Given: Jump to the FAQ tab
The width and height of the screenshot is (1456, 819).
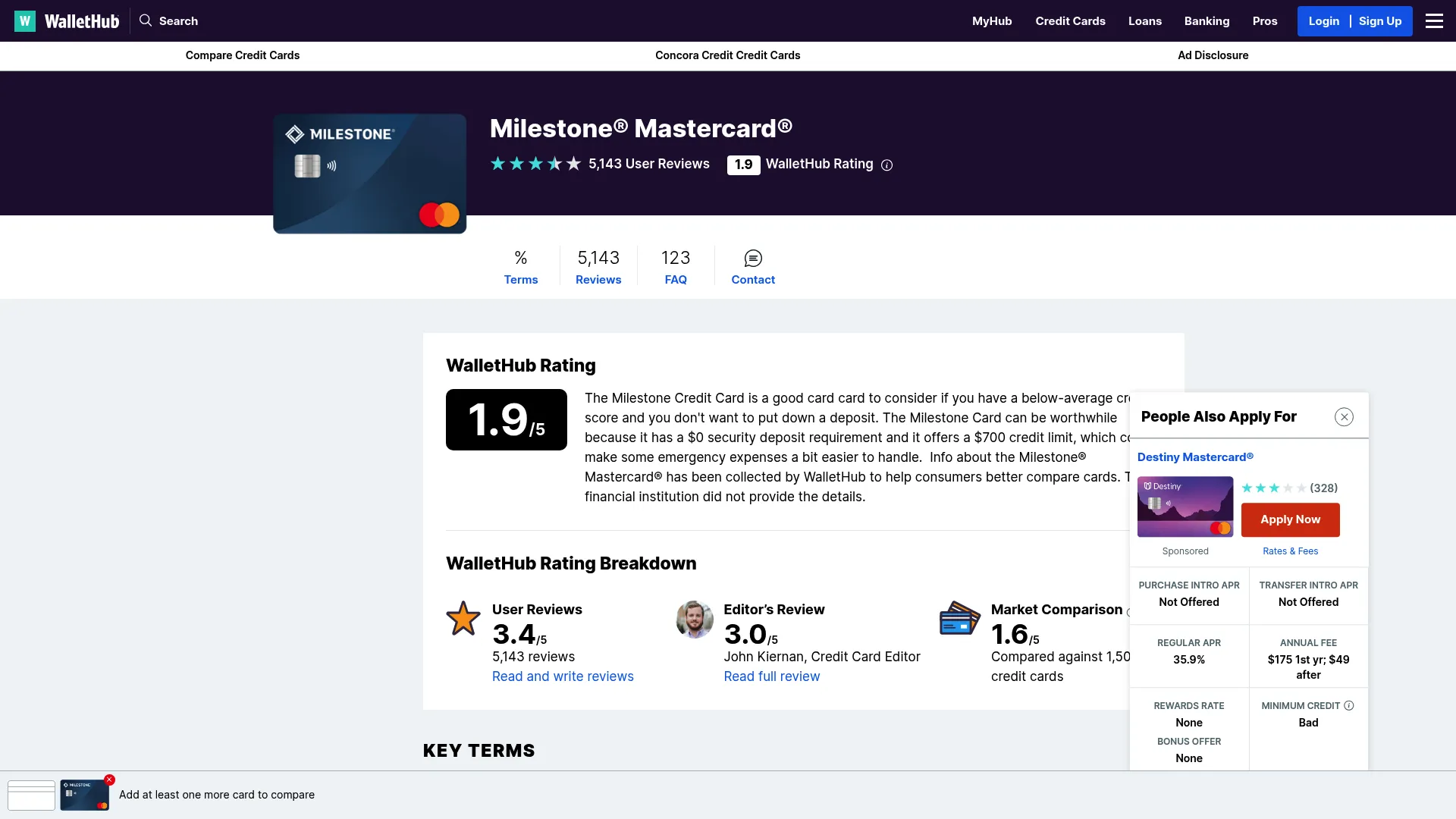Looking at the screenshot, I should pyautogui.click(x=676, y=280).
